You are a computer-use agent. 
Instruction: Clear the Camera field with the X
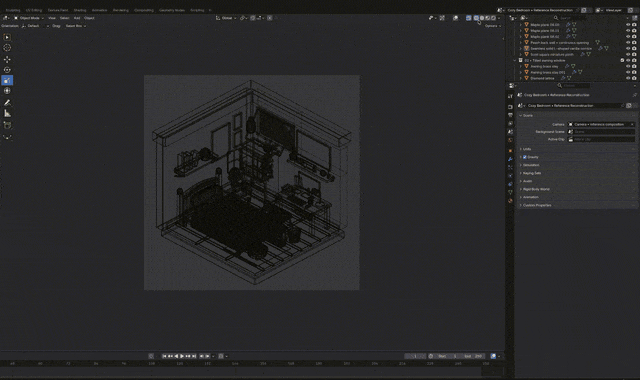coord(632,124)
